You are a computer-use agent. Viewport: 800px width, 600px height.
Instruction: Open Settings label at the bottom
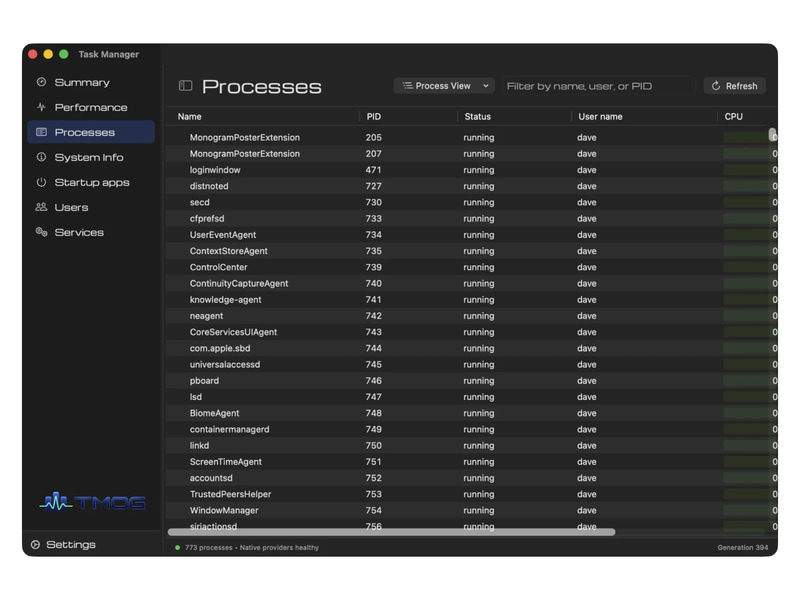[x=71, y=545]
